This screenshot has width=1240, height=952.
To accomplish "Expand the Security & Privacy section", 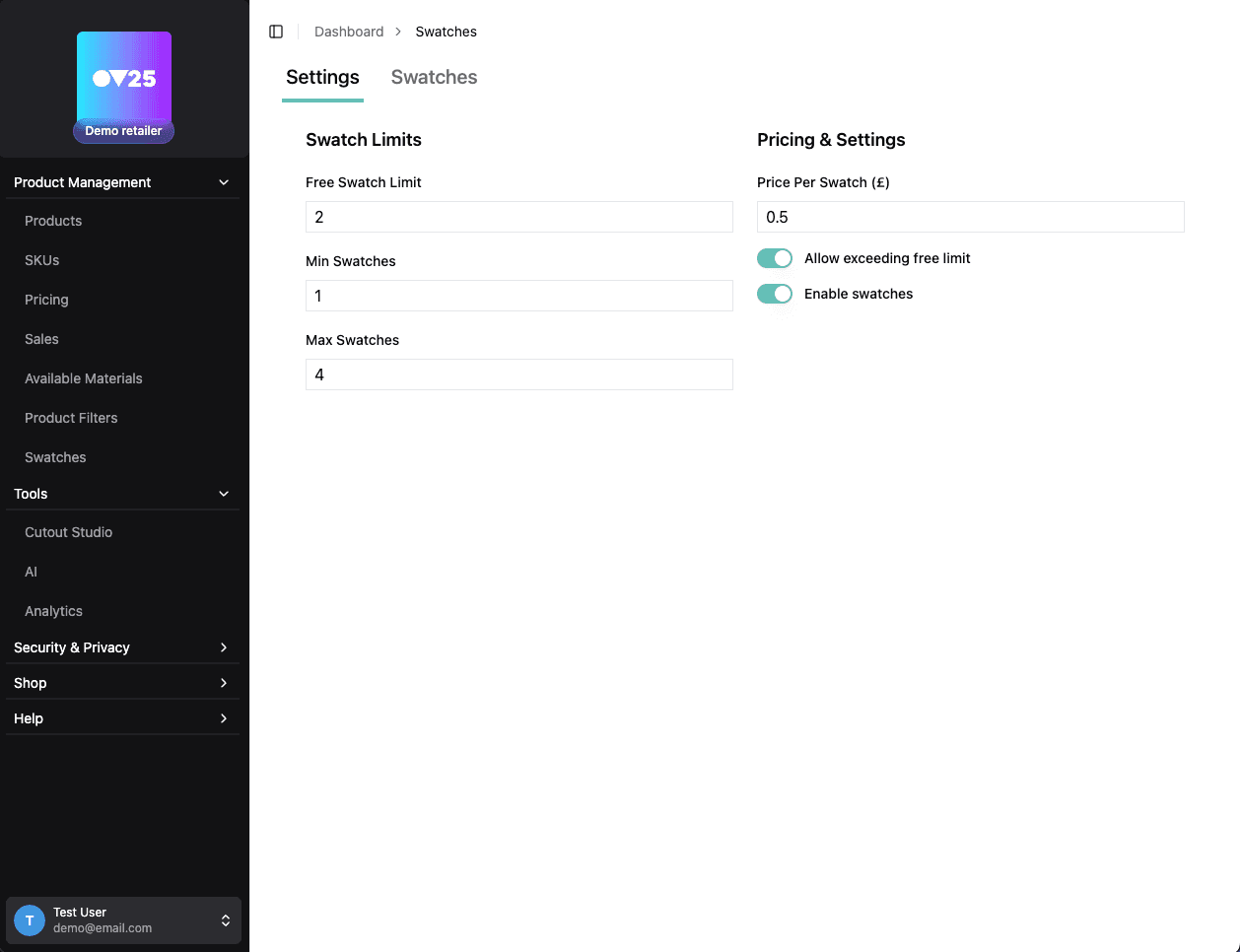I will [x=224, y=647].
